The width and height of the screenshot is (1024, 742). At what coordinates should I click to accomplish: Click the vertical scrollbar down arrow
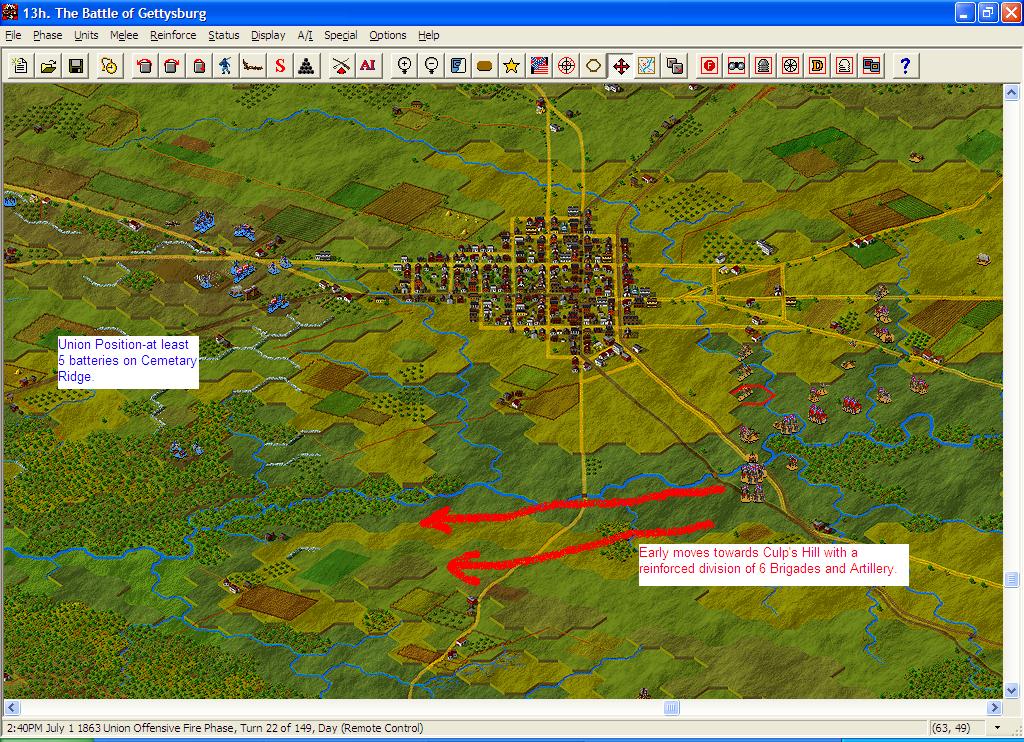coord(1012,690)
